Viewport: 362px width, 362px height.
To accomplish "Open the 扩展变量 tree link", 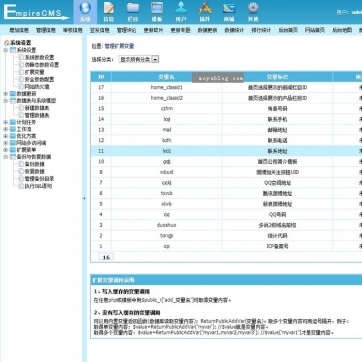I will 34,72.
